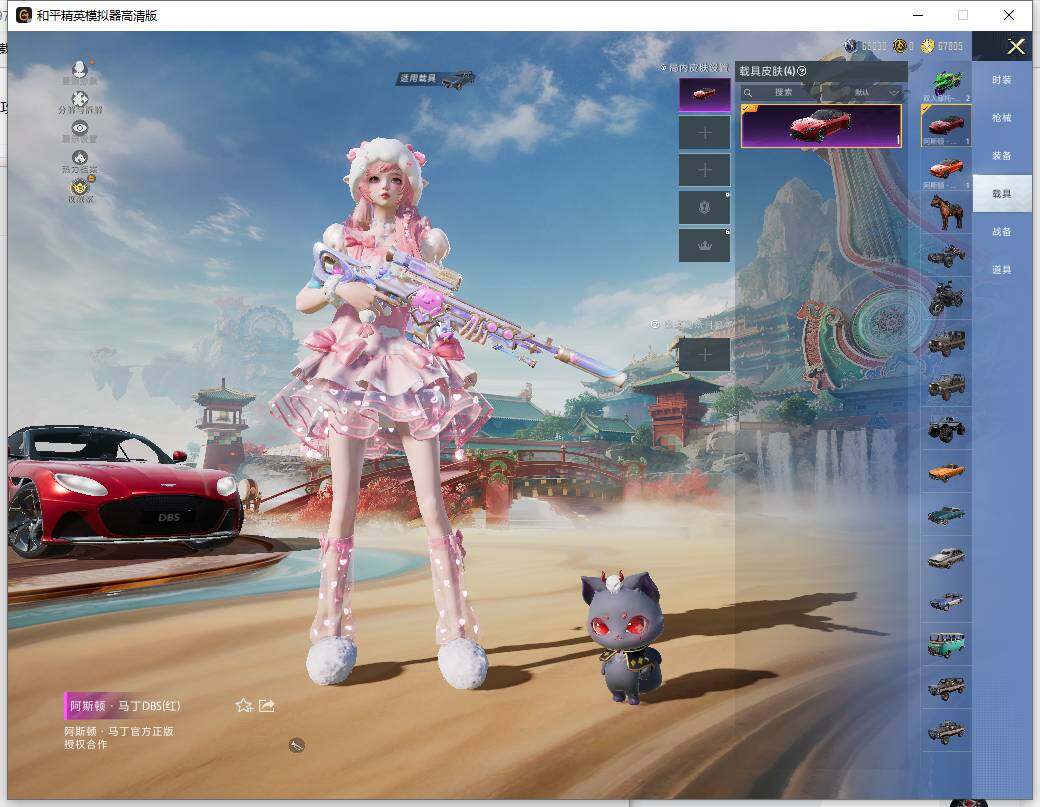The image size is (1040, 807).
Task: Select the open-top jeep vehicle
Action: click(x=946, y=385)
